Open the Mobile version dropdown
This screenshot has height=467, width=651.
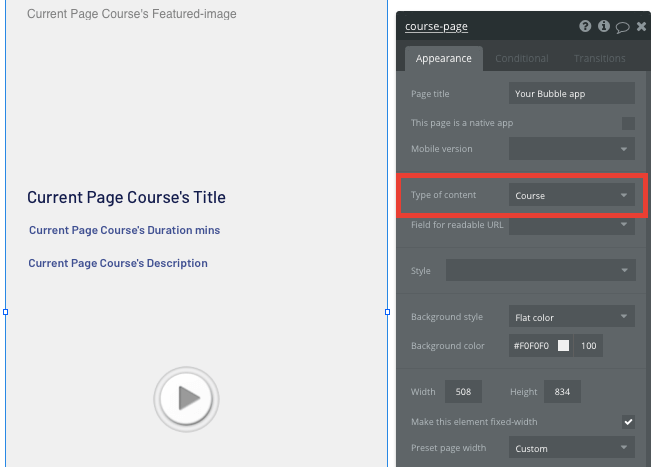(x=572, y=149)
